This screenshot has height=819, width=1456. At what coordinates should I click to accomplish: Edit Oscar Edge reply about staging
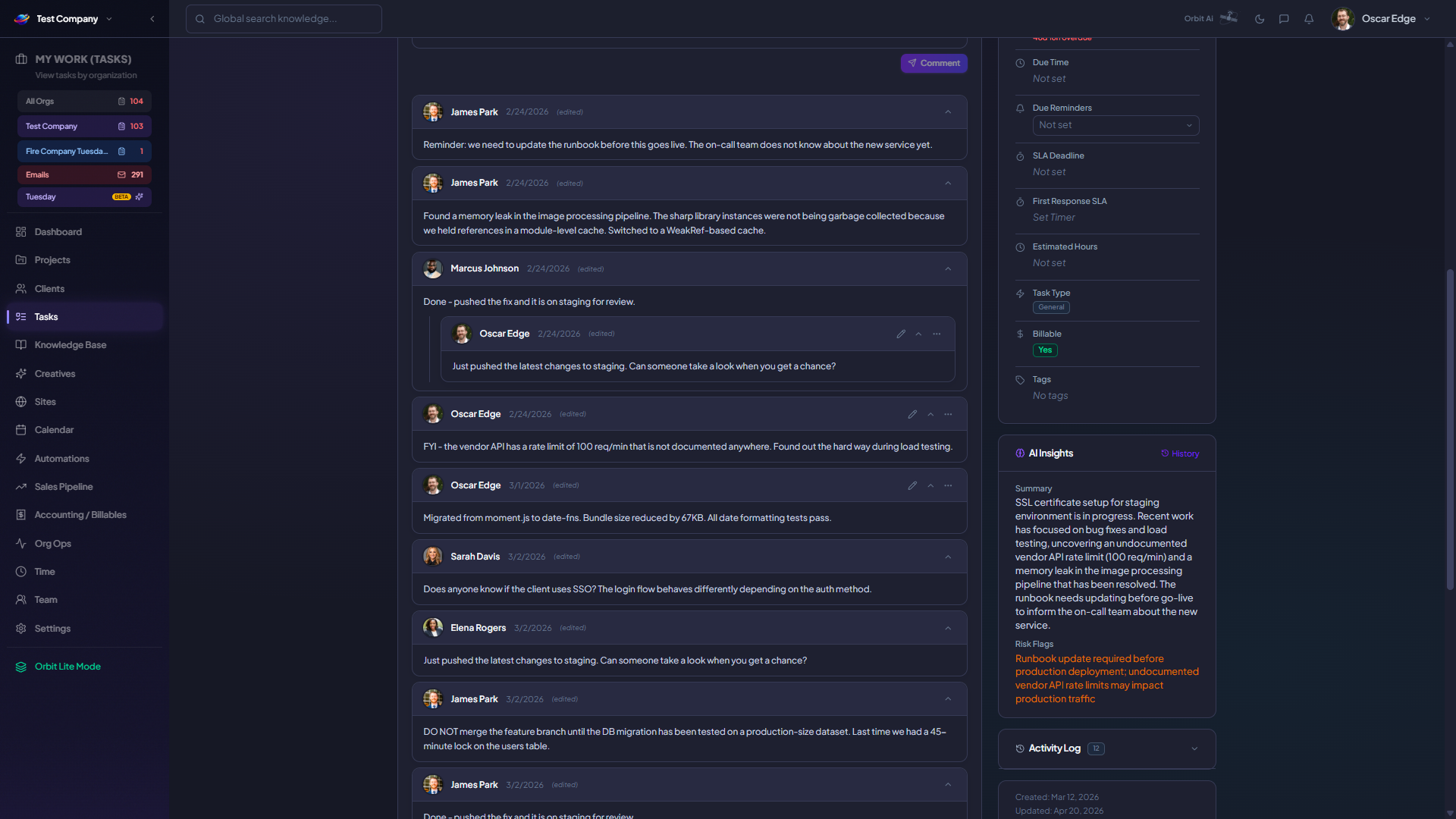901,334
